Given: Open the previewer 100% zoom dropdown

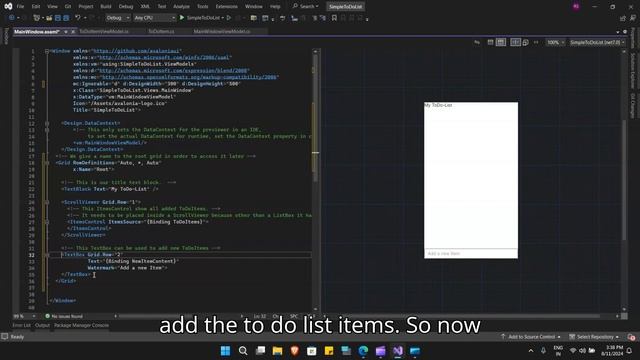Looking at the screenshot, I should click(x=556, y=42).
